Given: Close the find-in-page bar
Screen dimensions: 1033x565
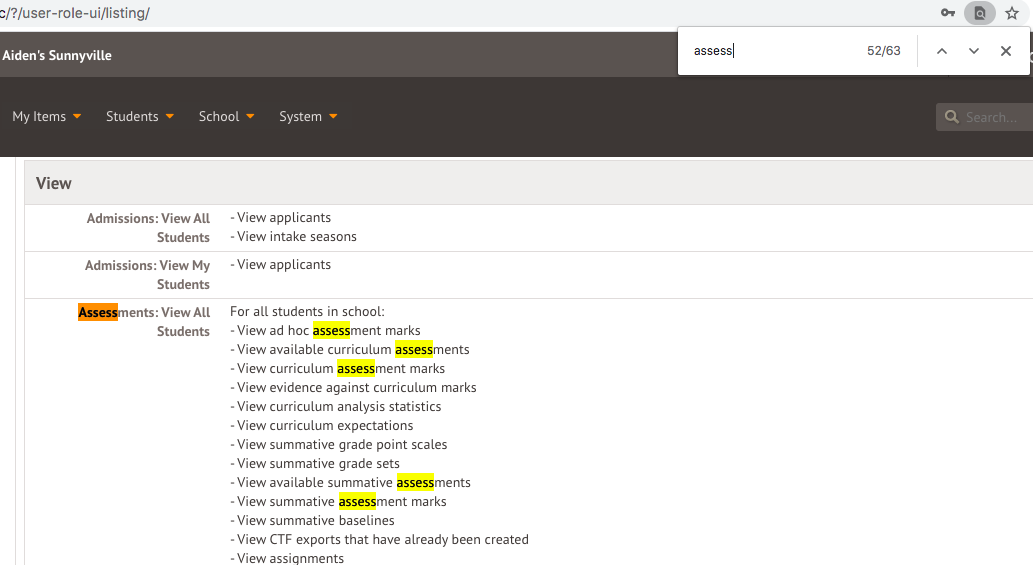Looking at the screenshot, I should click(1006, 51).
